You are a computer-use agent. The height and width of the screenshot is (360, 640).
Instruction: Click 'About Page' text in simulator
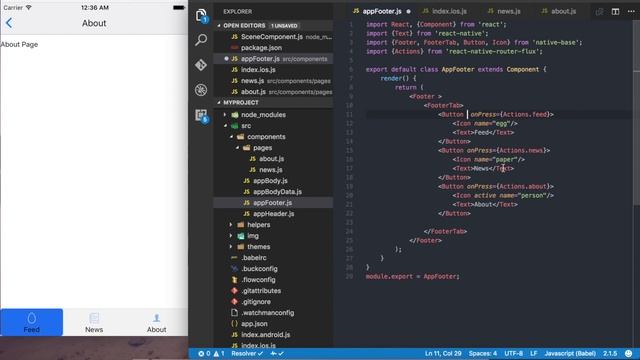[x=19, y=44]
